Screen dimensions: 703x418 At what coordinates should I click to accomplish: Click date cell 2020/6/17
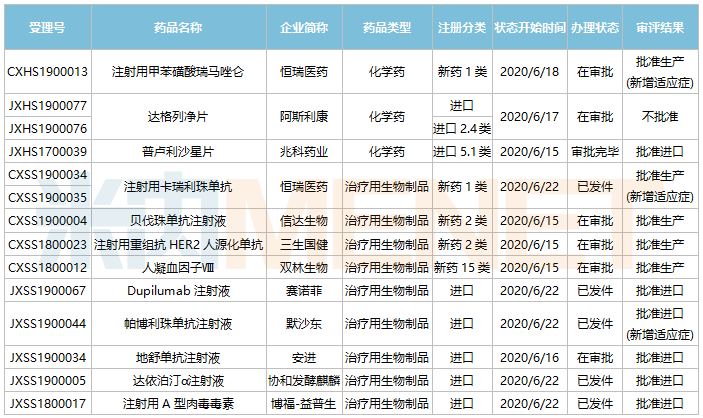click(529, 117)
